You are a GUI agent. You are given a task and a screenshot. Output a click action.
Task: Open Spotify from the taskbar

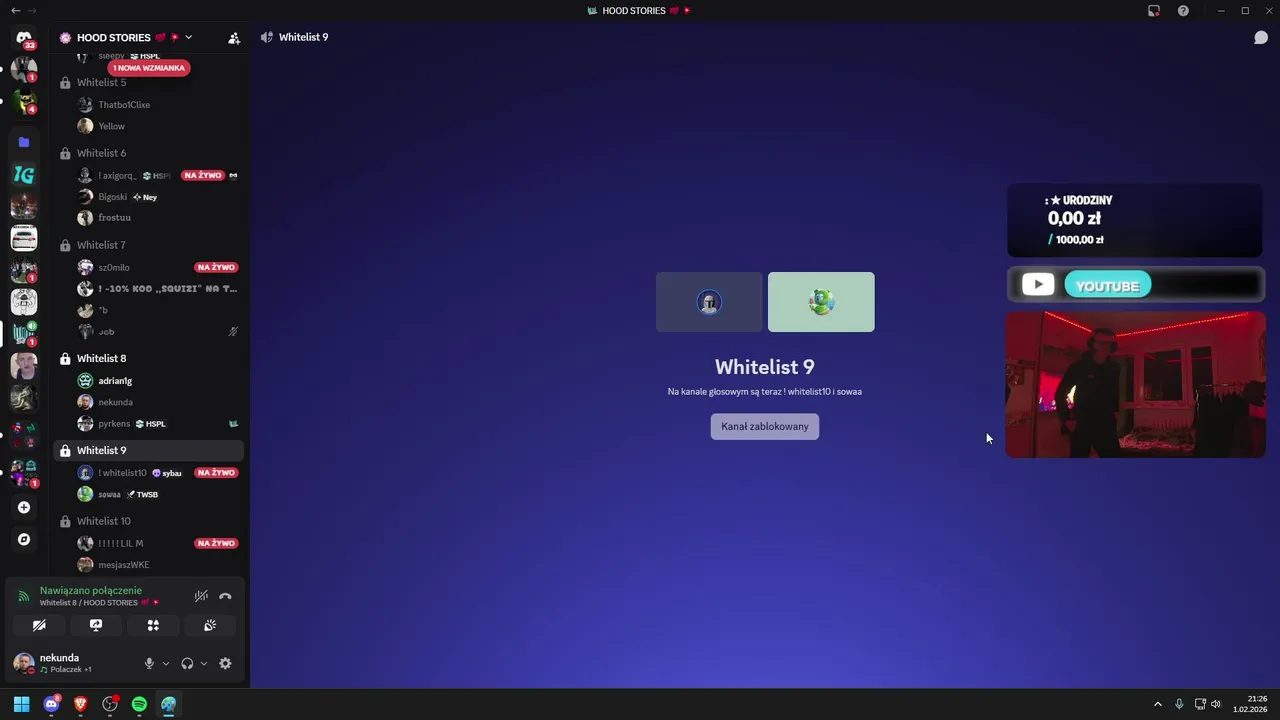point(139,704)
